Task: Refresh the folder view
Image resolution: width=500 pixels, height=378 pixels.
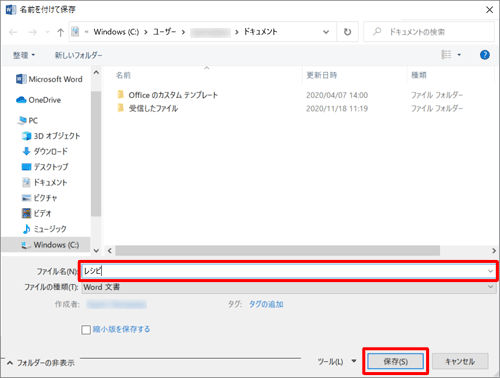Action: click(x=347, y=32)
